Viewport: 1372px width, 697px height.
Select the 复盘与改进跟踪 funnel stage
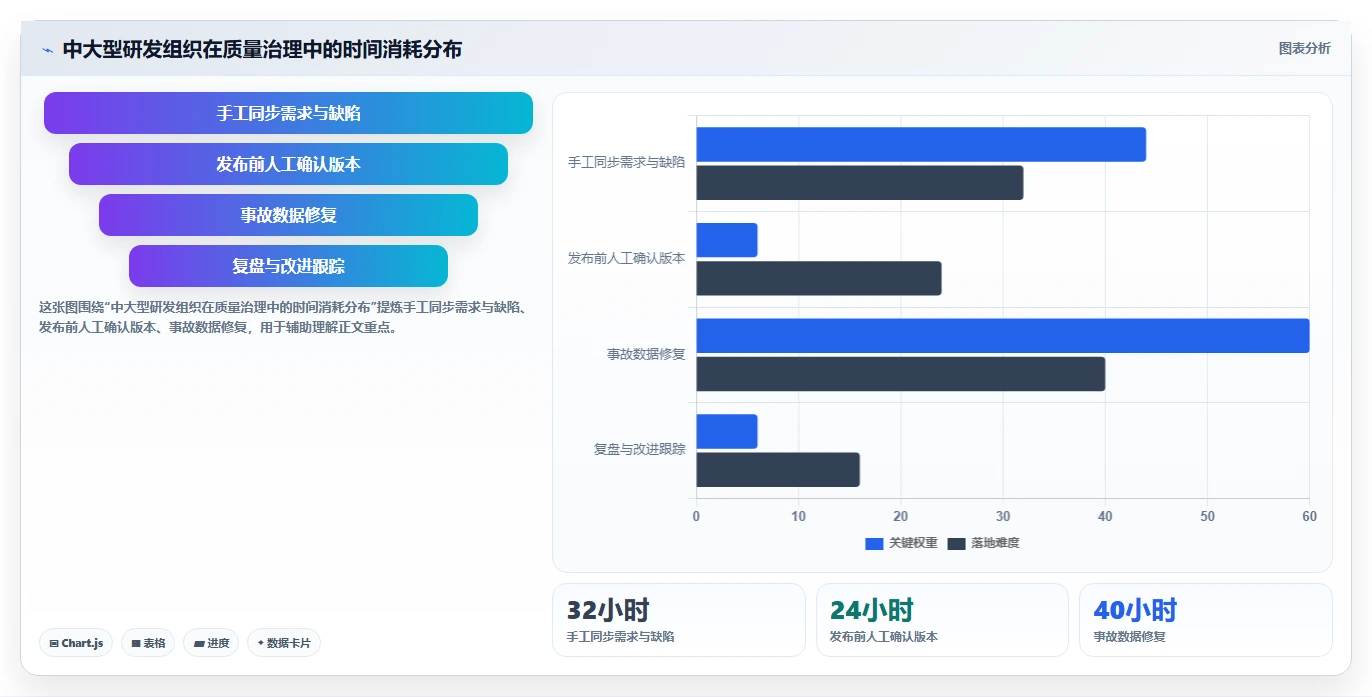coord(288,266)
